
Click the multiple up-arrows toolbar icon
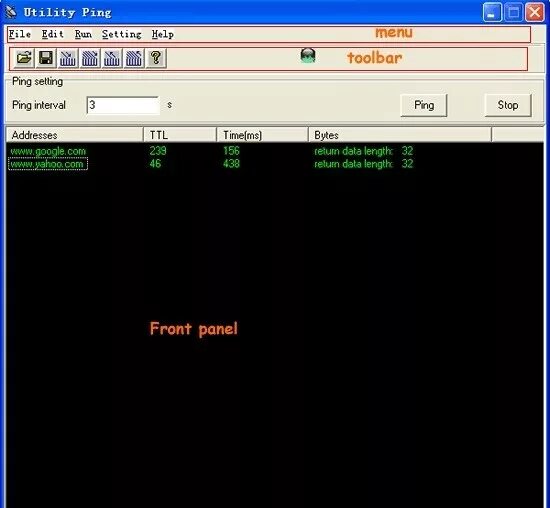134,58
